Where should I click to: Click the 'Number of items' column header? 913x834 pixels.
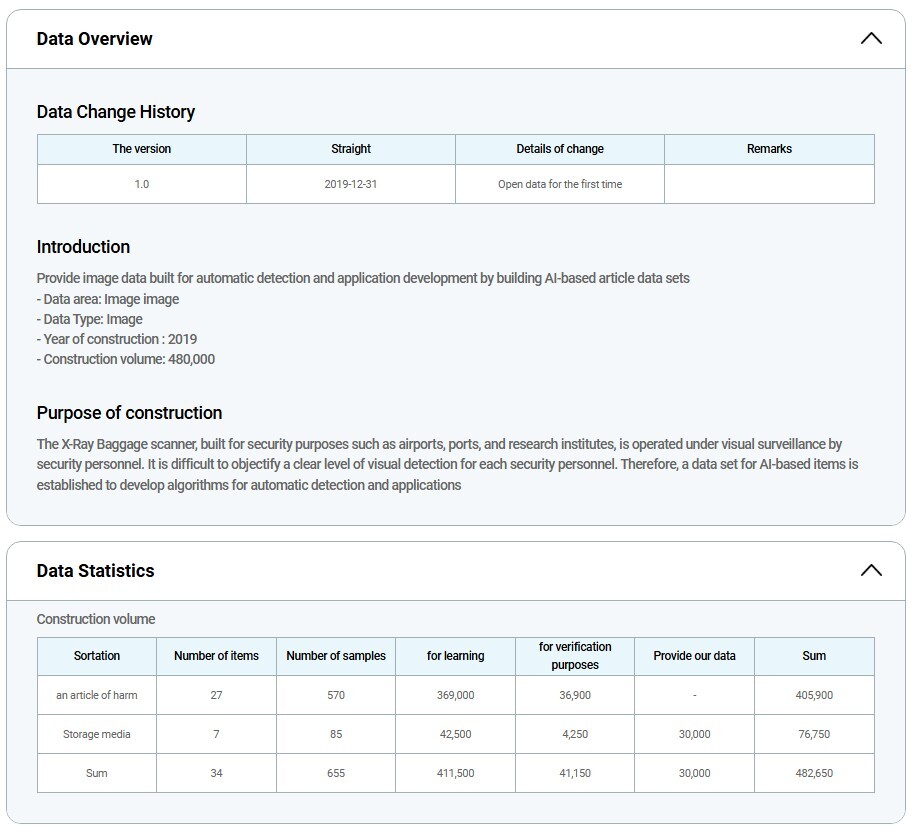point(216,656)
